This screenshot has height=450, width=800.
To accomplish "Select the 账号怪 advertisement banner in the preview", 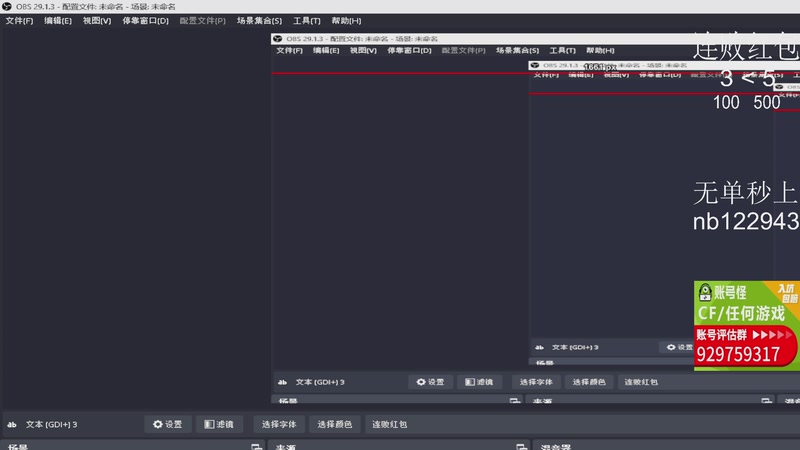I will 747,326.
